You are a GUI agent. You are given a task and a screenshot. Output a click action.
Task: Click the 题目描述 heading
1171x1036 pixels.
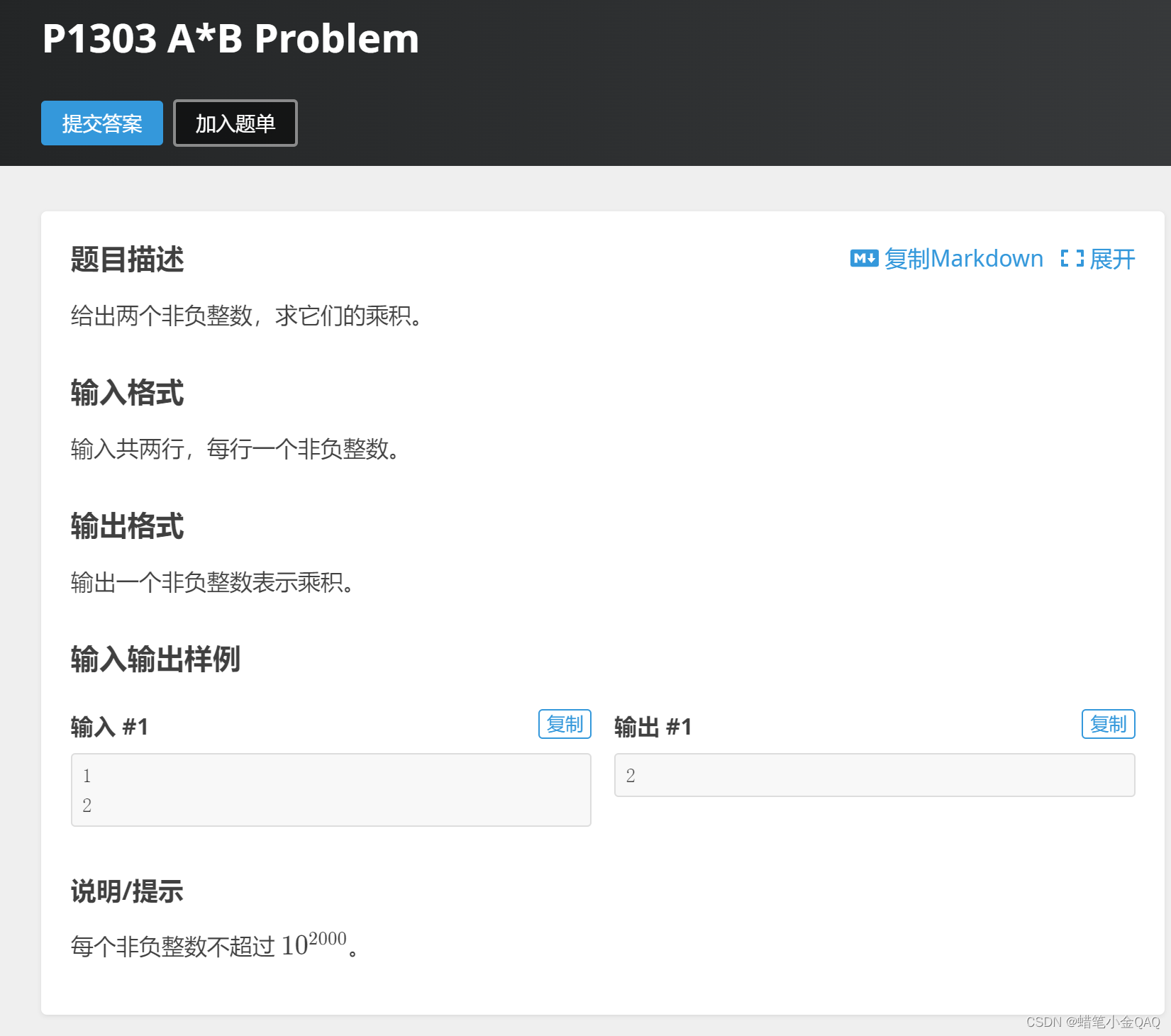[128, 259]
